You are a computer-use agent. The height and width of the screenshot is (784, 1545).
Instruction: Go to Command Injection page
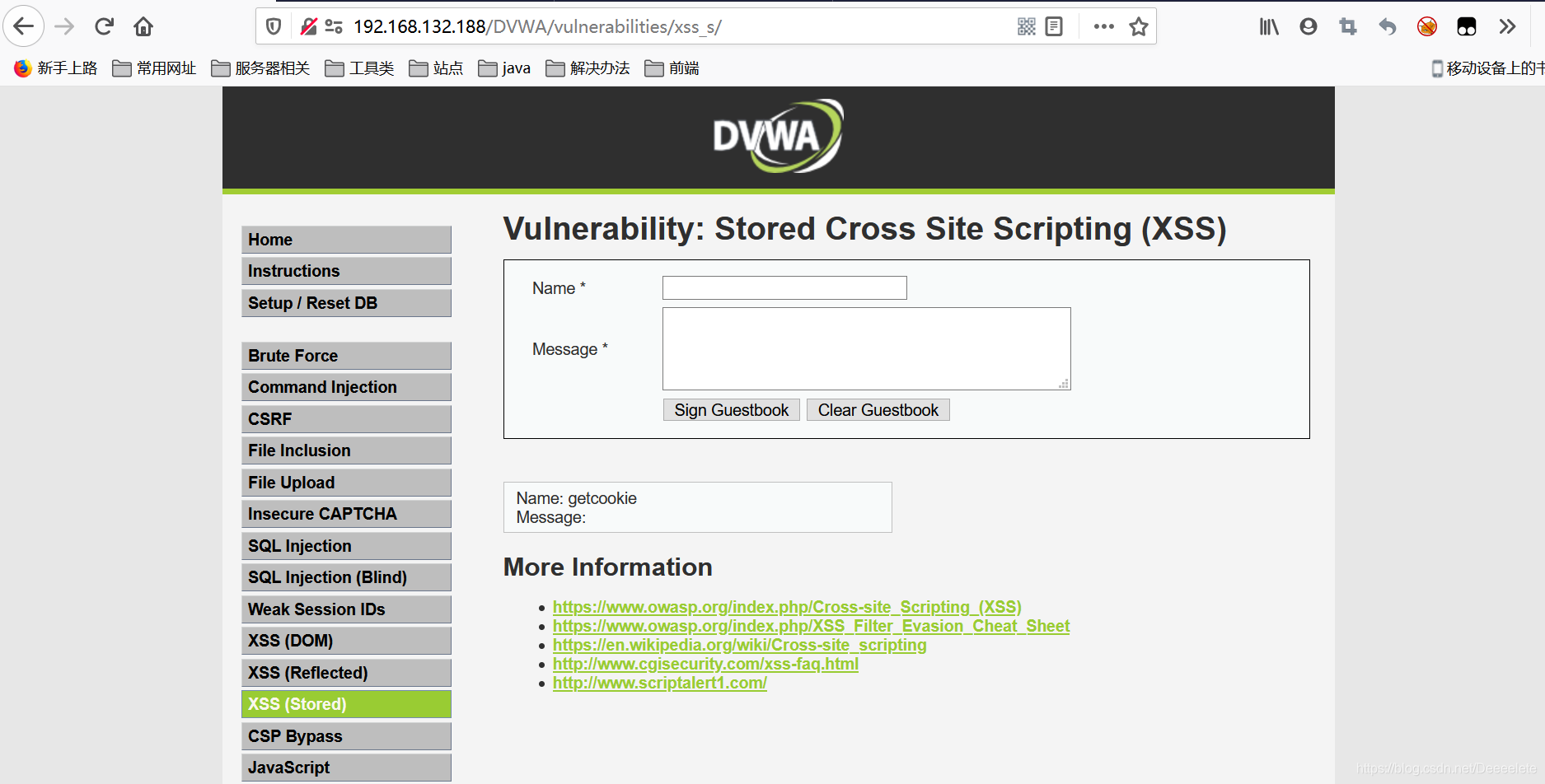tap(346, 387)
